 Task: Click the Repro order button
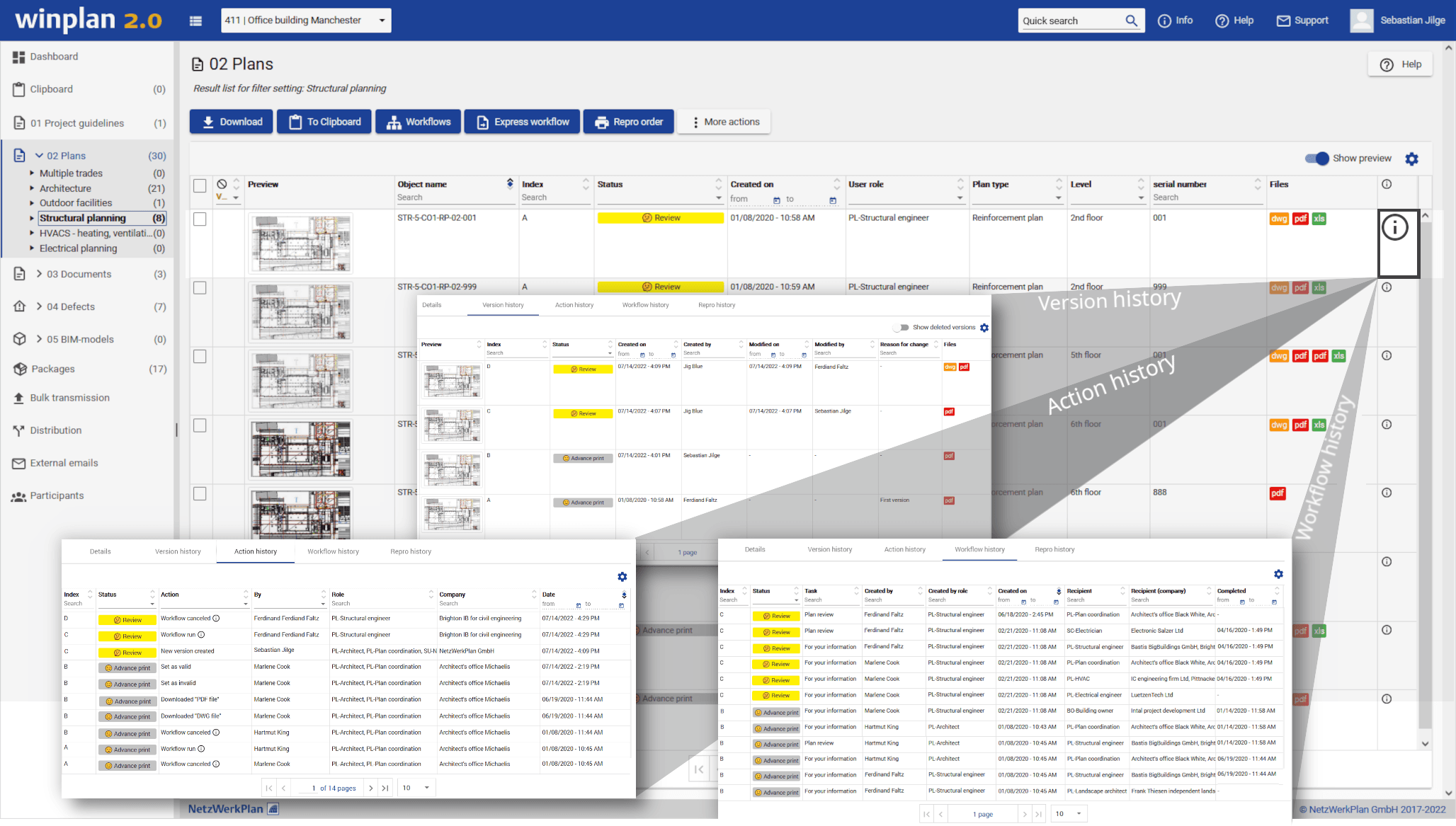click(x=628, y=122)
